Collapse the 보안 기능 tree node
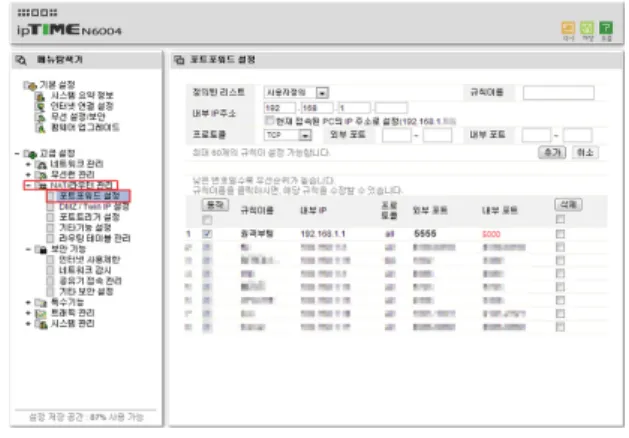Screen dimensions: 629x438 click(28, 249)
